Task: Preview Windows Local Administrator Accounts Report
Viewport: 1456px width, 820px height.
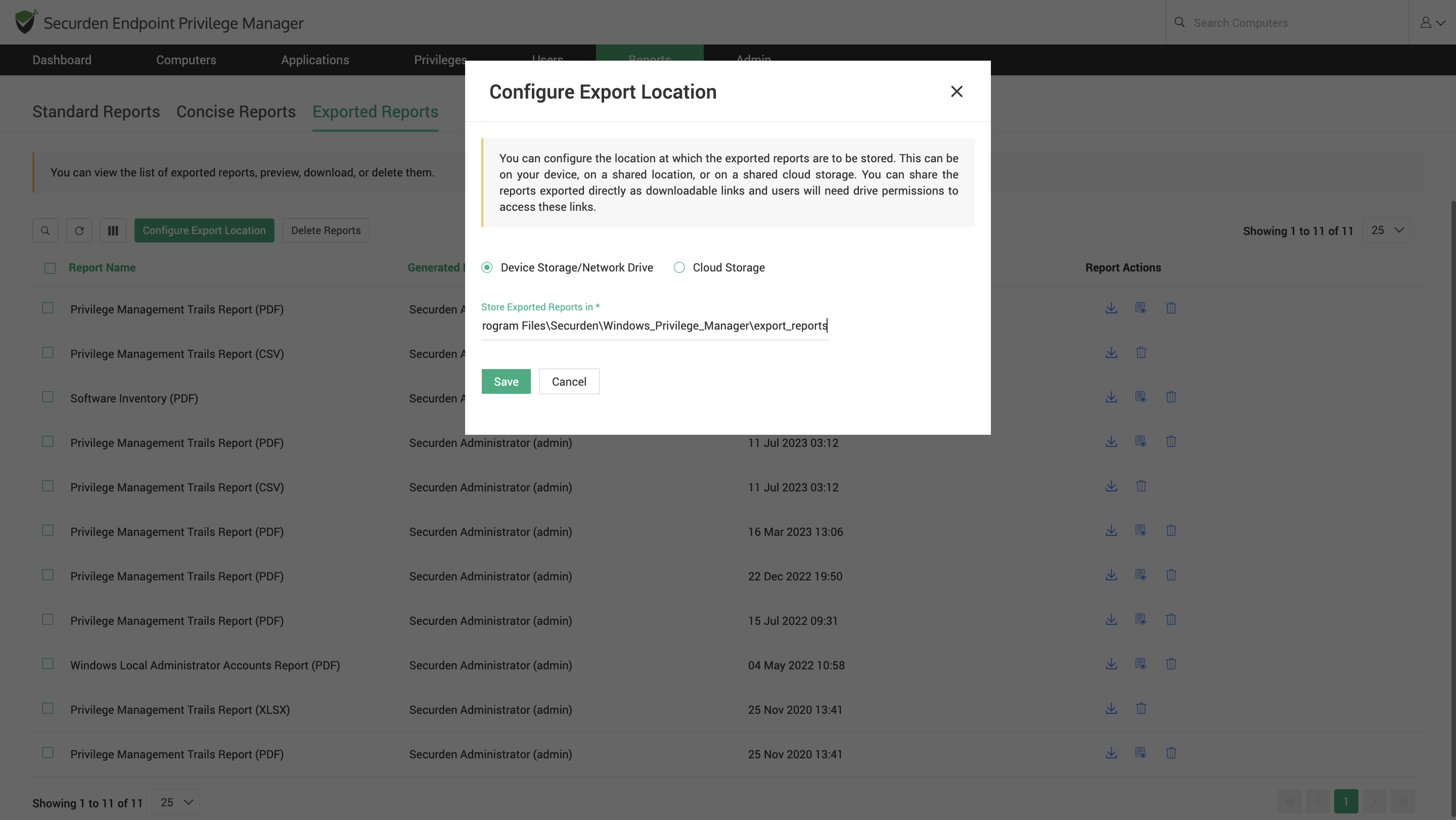Action: [x=1141, y=664]
